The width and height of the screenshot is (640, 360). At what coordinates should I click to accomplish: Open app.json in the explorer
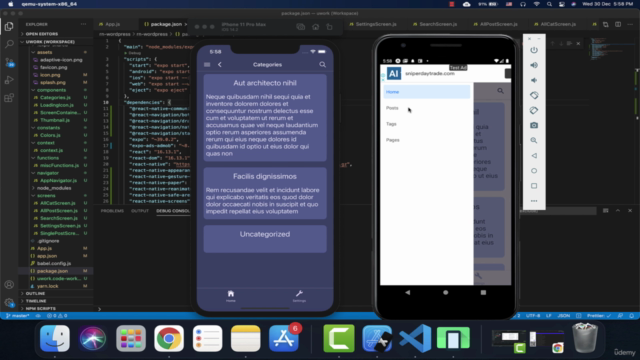point(47,256)
